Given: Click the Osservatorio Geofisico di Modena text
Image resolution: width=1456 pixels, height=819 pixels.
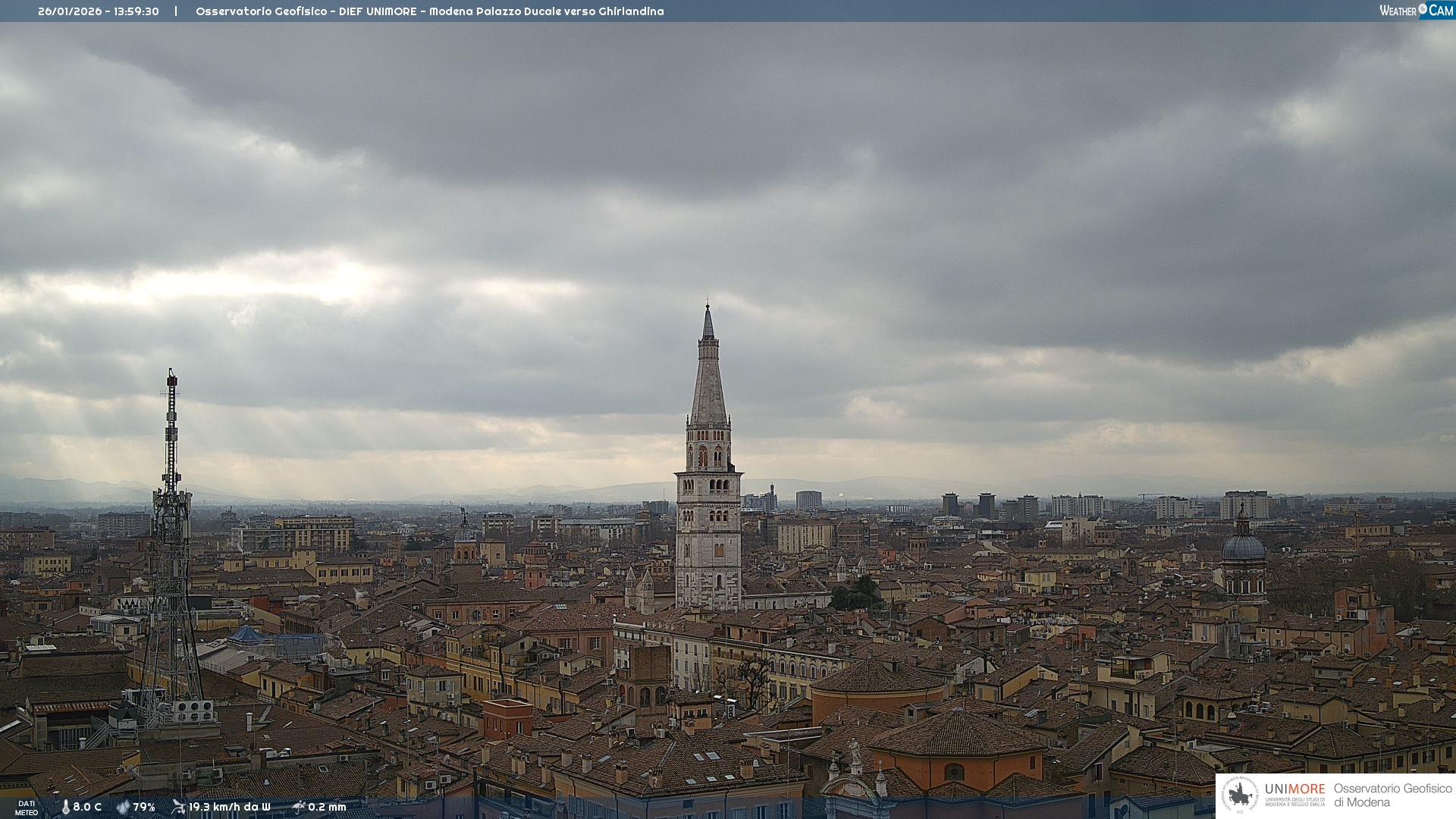Looking at the screenshot, I should click(1392, 795).
